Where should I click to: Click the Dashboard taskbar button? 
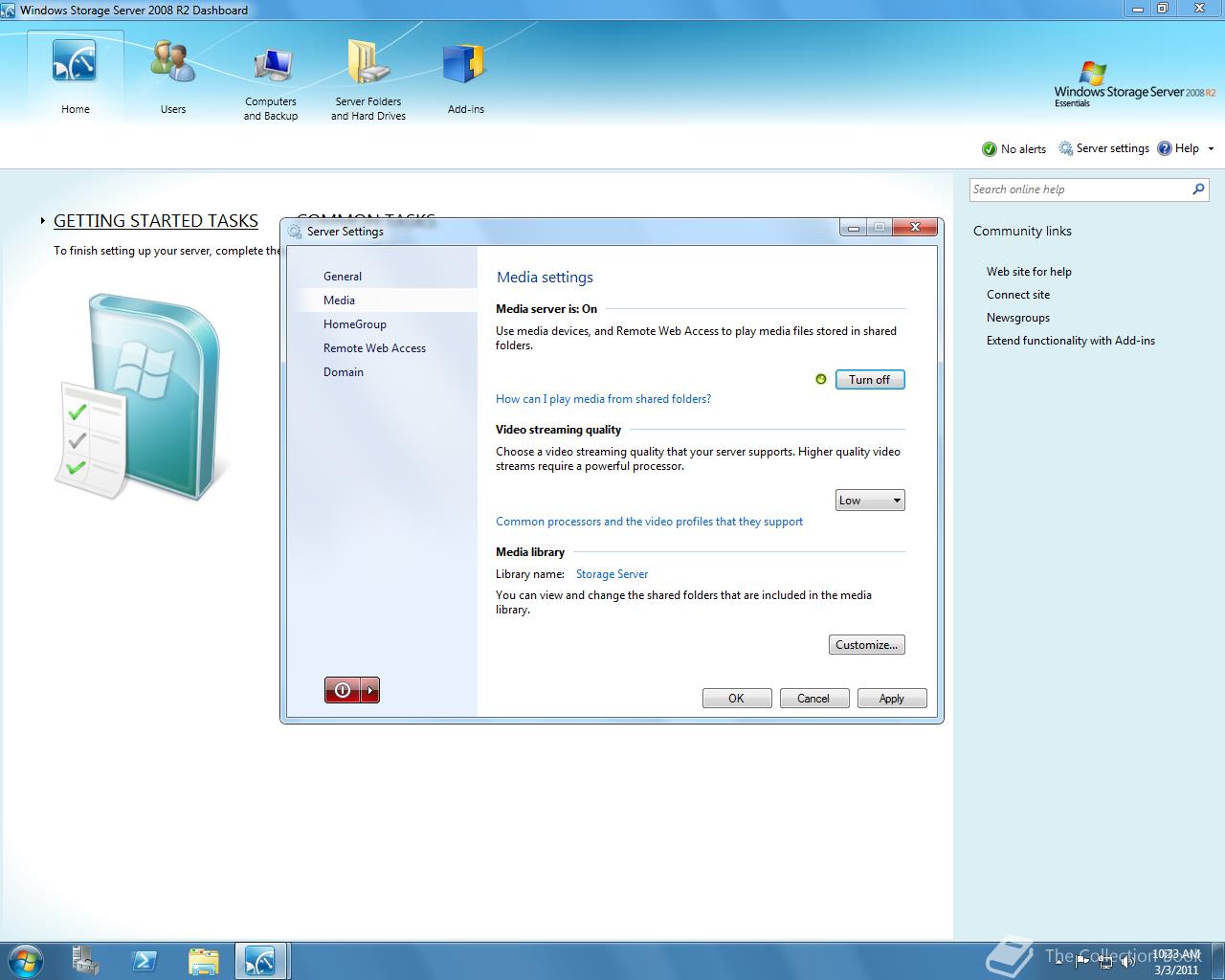click(260, 961)
